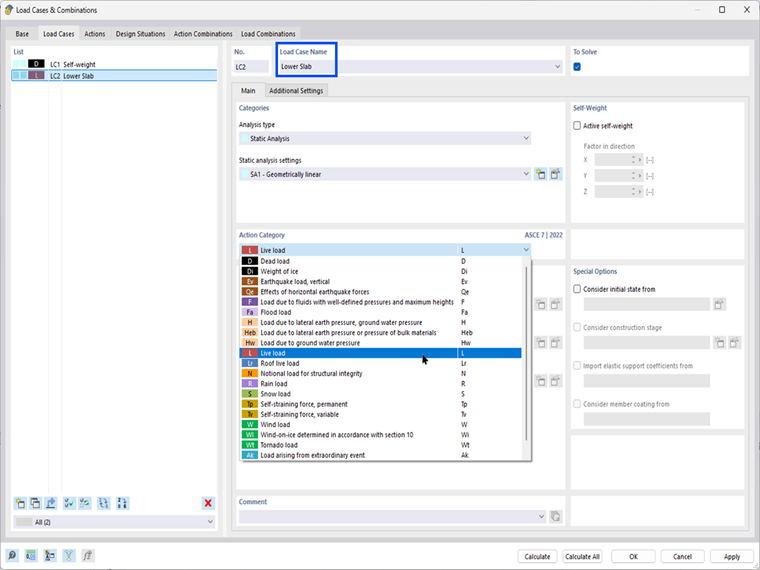Click the sort numbering icon
Screen dimensions: 760x570
[122, 503]
